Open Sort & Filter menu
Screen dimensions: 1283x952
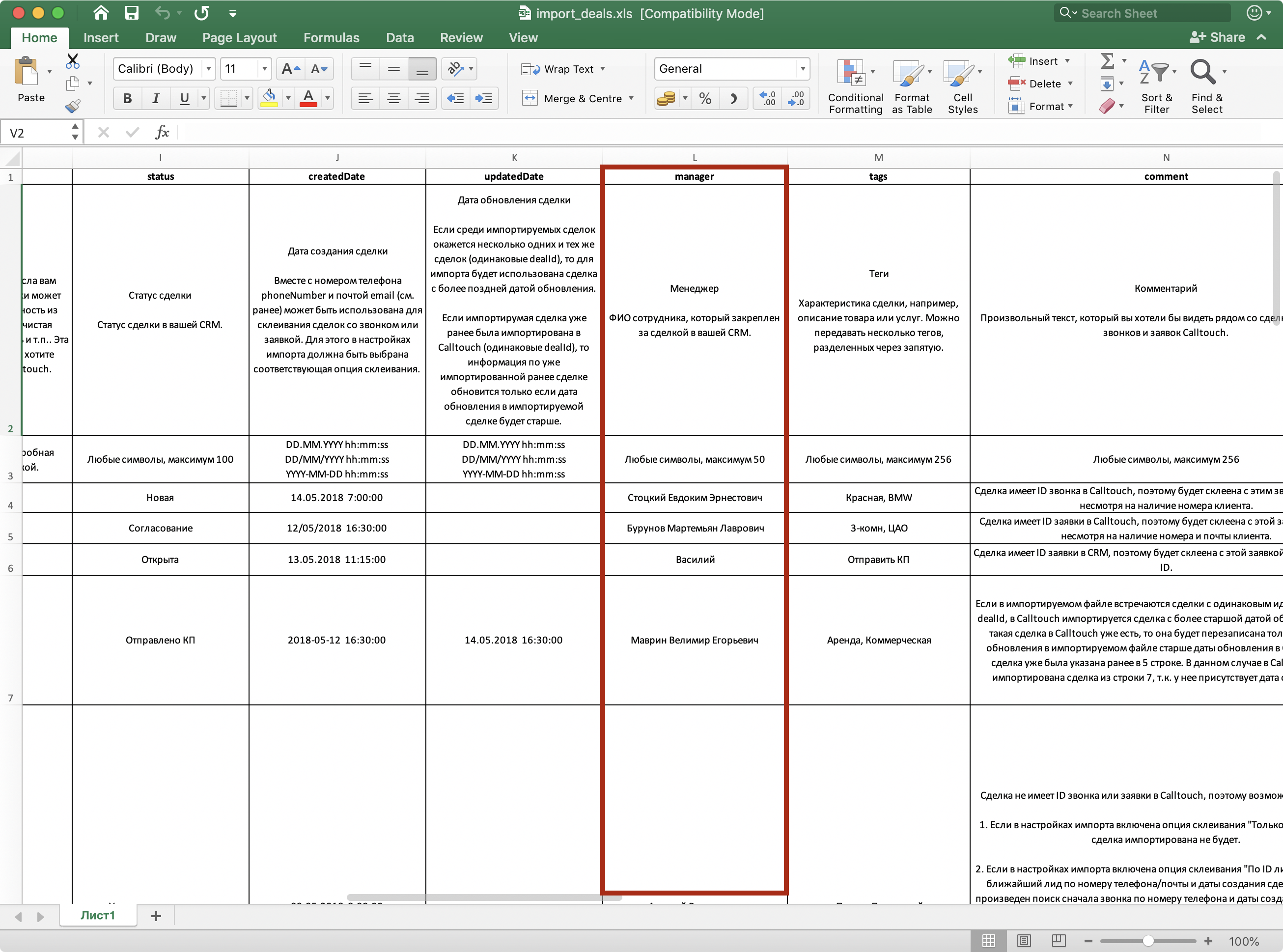tap(1157, 86)
